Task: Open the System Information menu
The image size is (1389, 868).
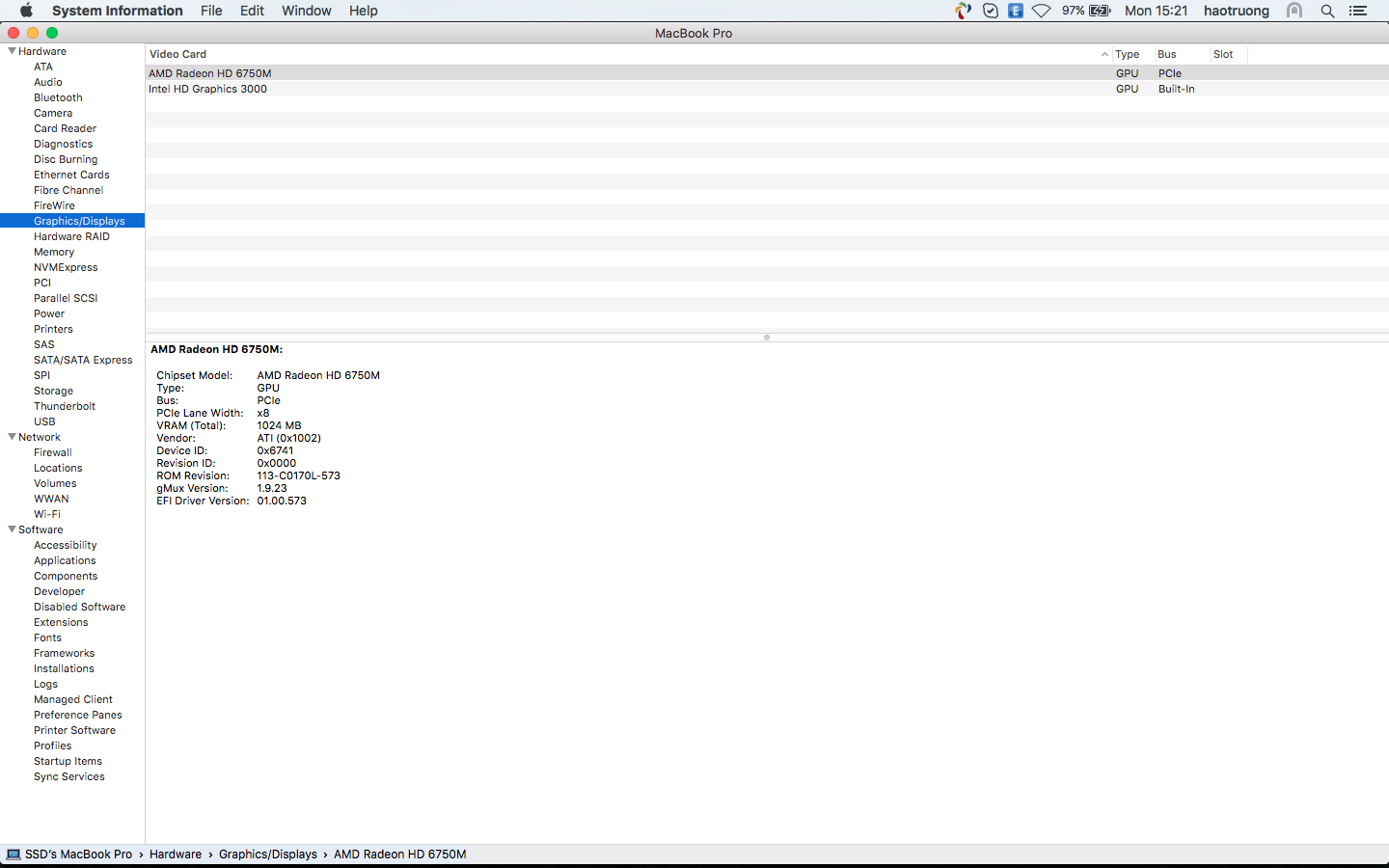Action: point(117,11)
